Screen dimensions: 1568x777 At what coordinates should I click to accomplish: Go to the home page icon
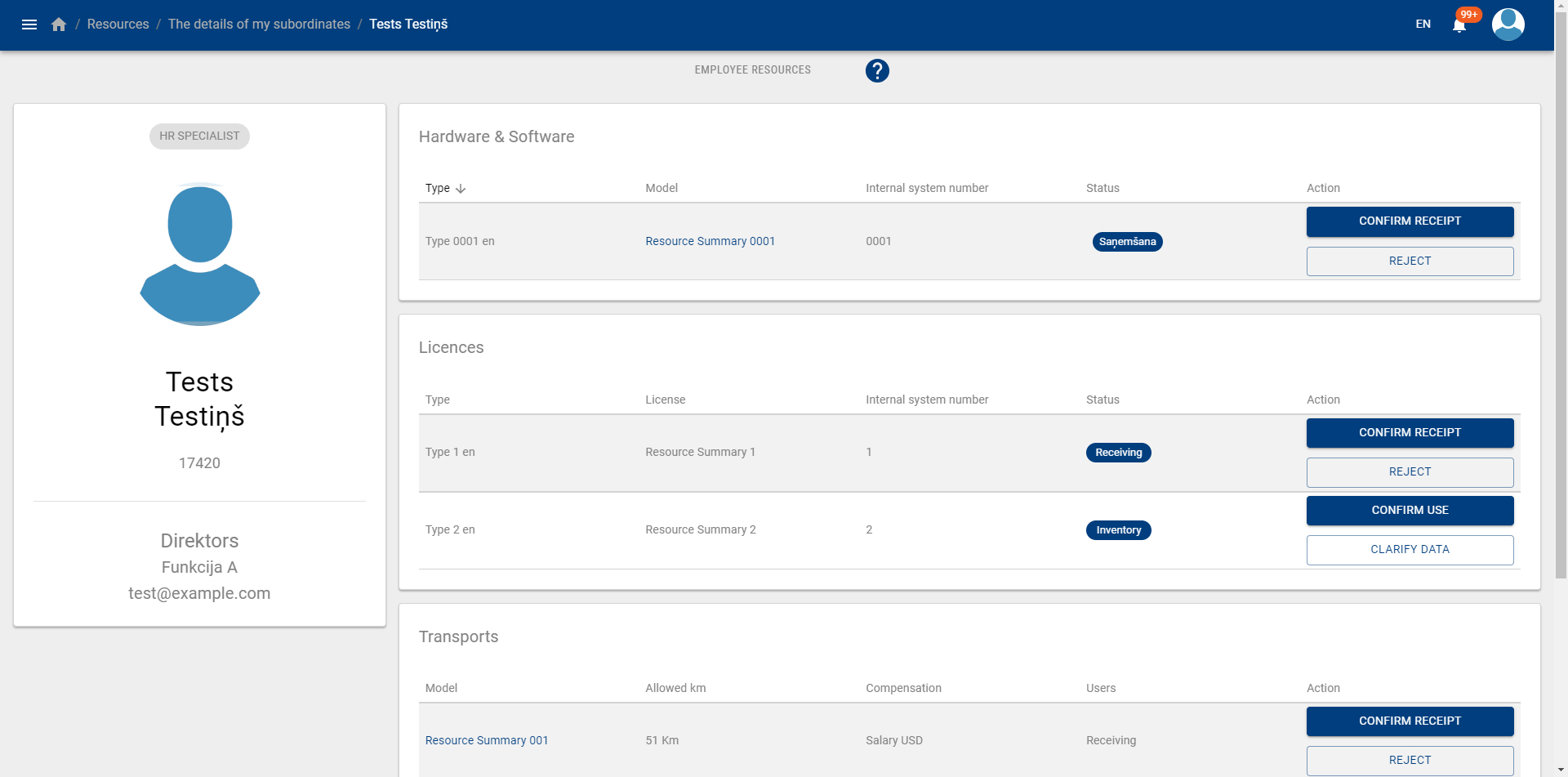tap(59, 25)
